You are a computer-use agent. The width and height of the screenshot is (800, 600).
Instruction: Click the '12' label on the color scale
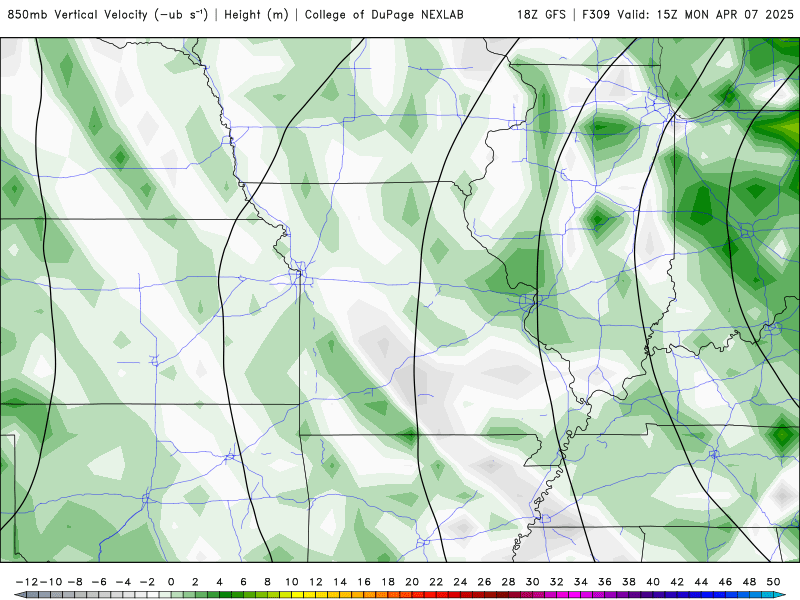[x=316, y=582]
